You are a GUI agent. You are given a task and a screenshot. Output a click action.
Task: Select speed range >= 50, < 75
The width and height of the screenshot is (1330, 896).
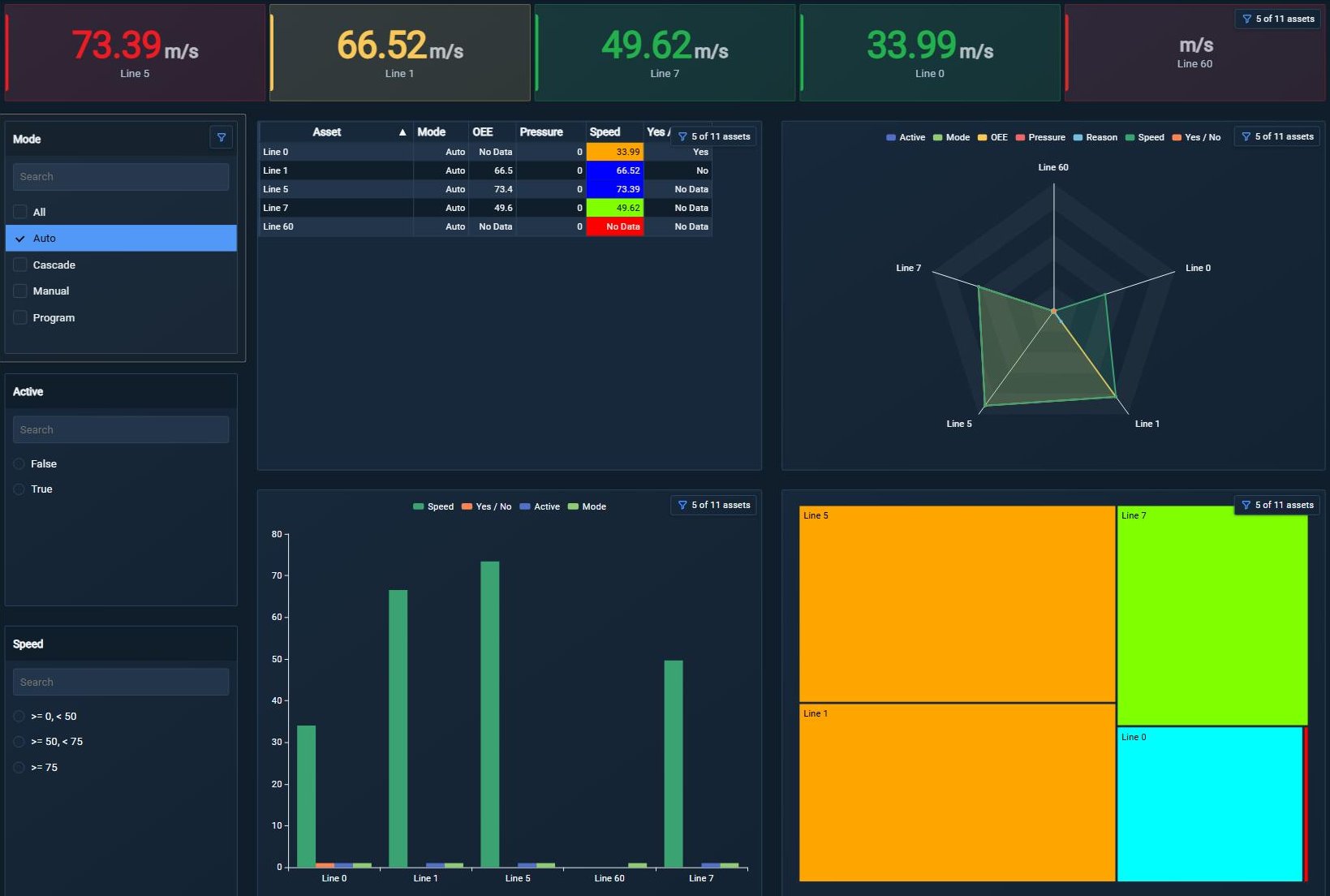pos(19,741)
